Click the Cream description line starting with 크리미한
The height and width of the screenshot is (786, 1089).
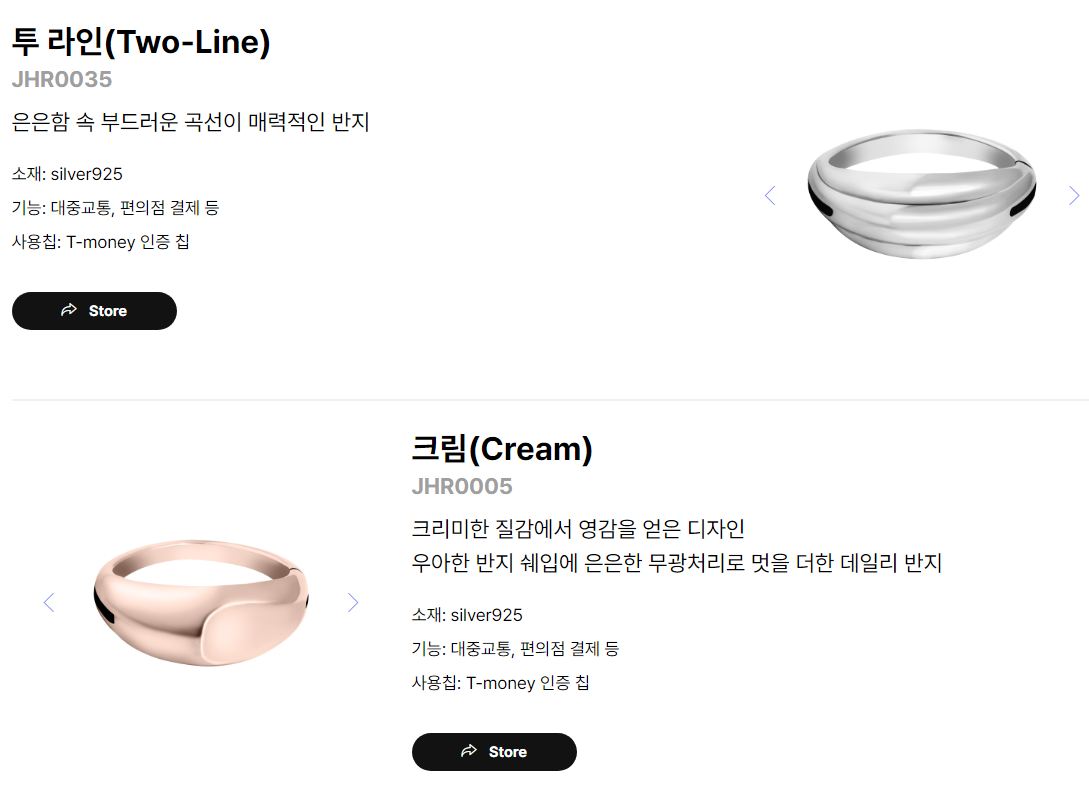coord(578,528)
